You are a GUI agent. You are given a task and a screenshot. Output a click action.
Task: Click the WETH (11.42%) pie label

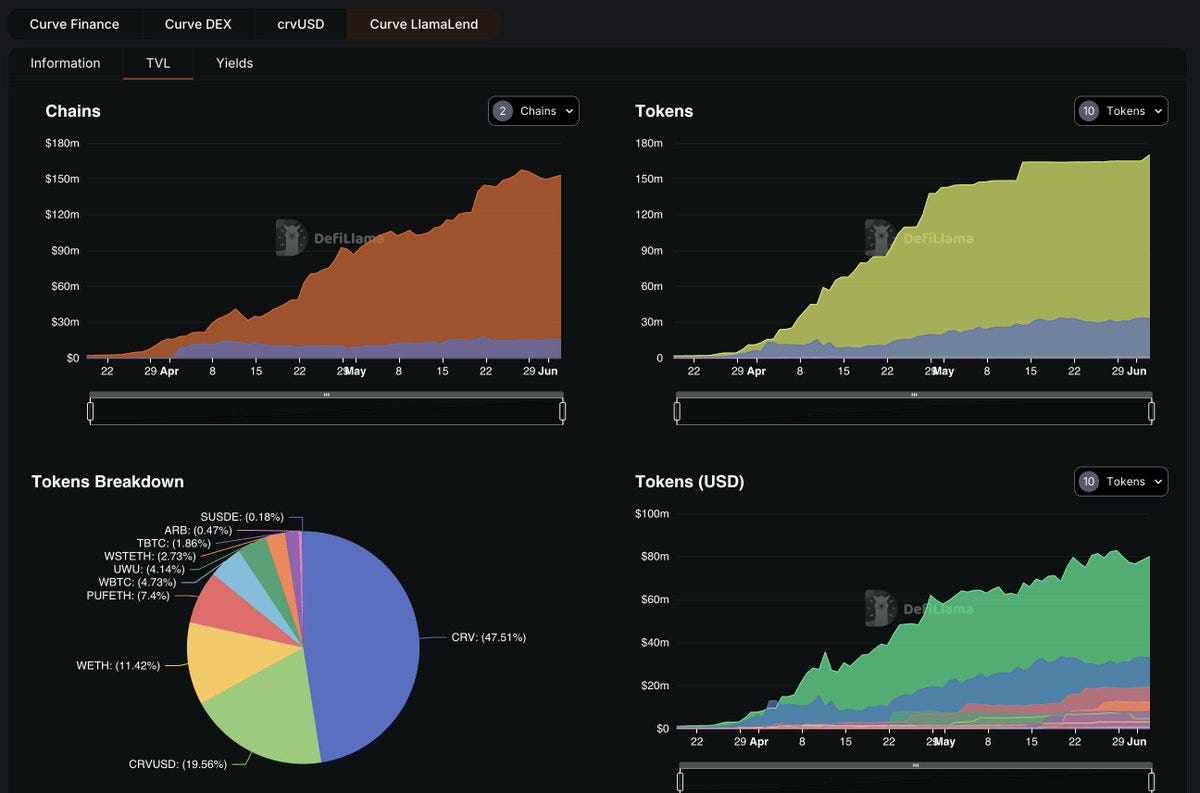118,665
